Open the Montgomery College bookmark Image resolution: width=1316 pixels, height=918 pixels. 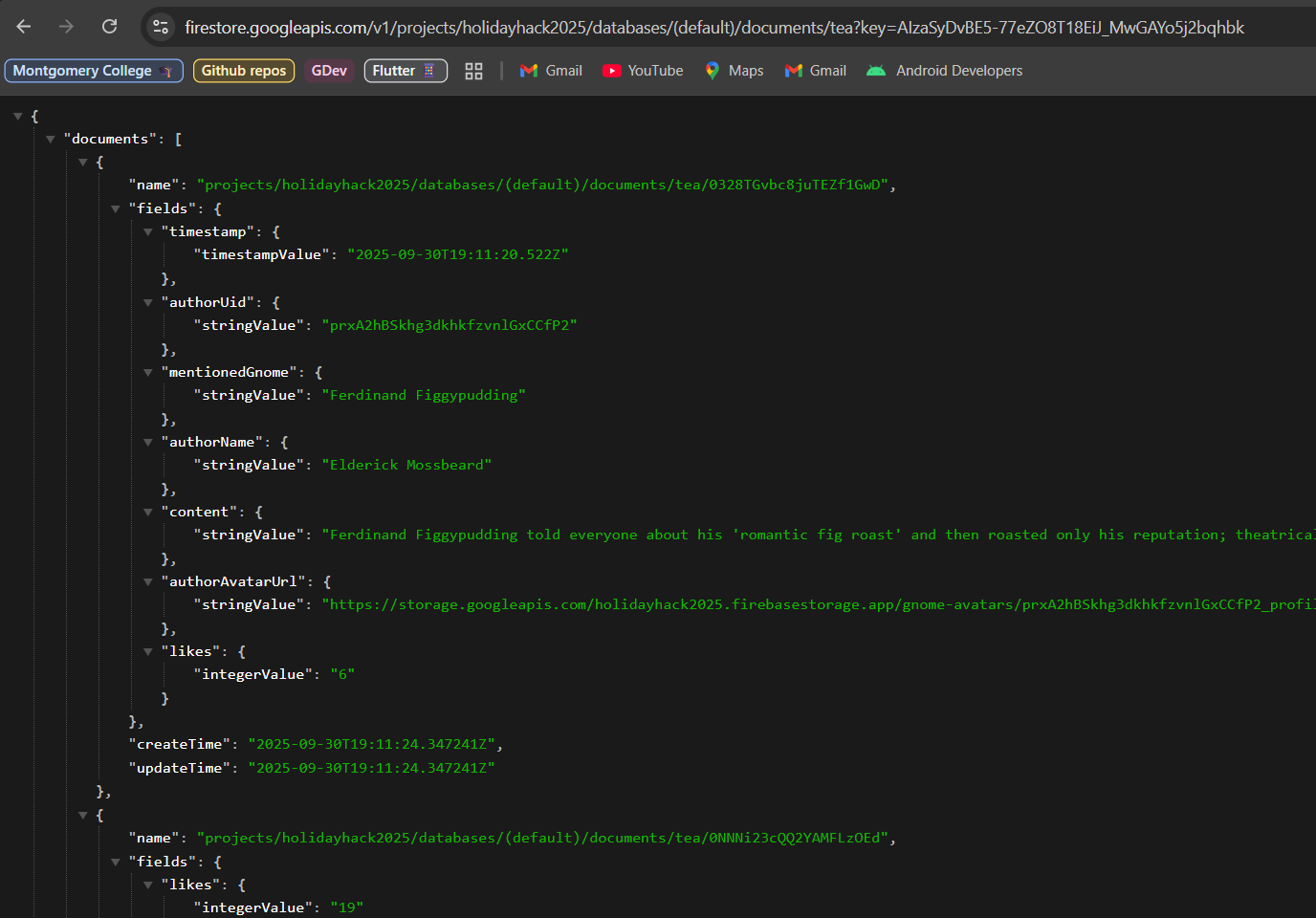point(94,71)
